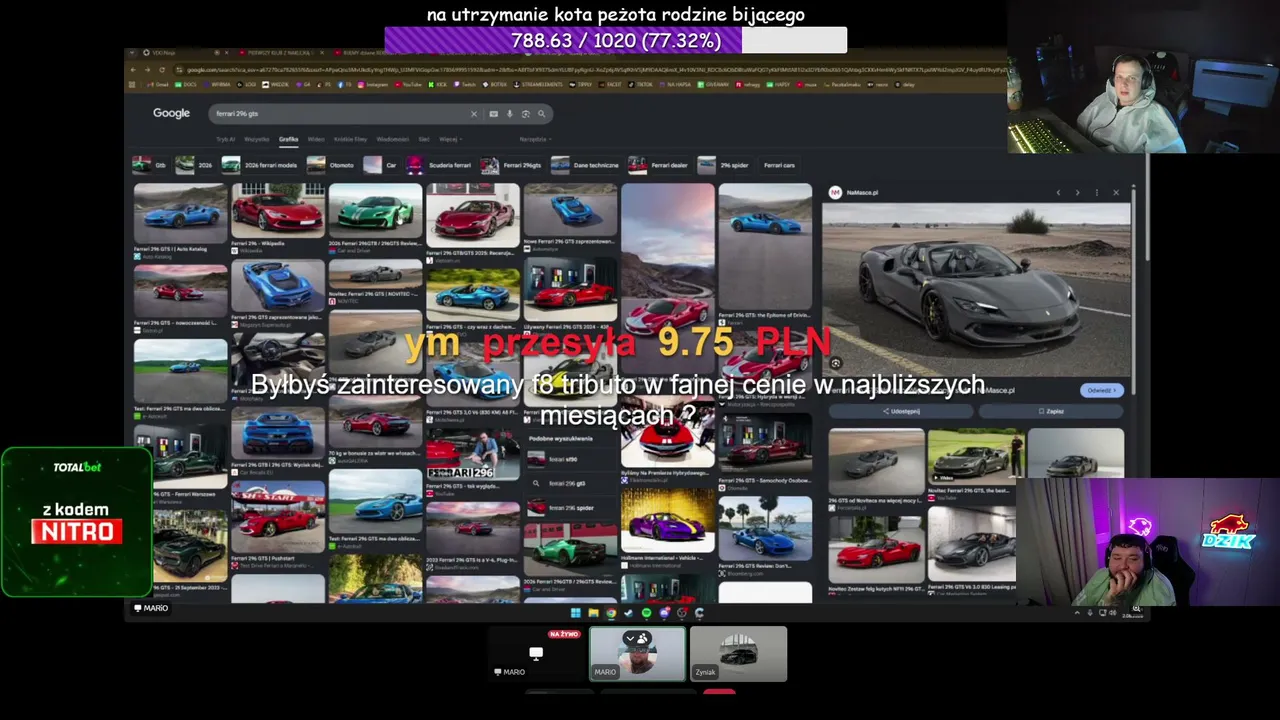Screen dimensions: 1280x720
Task: Close the NaMasce.pl image preview
Action: pos(1116,192)
